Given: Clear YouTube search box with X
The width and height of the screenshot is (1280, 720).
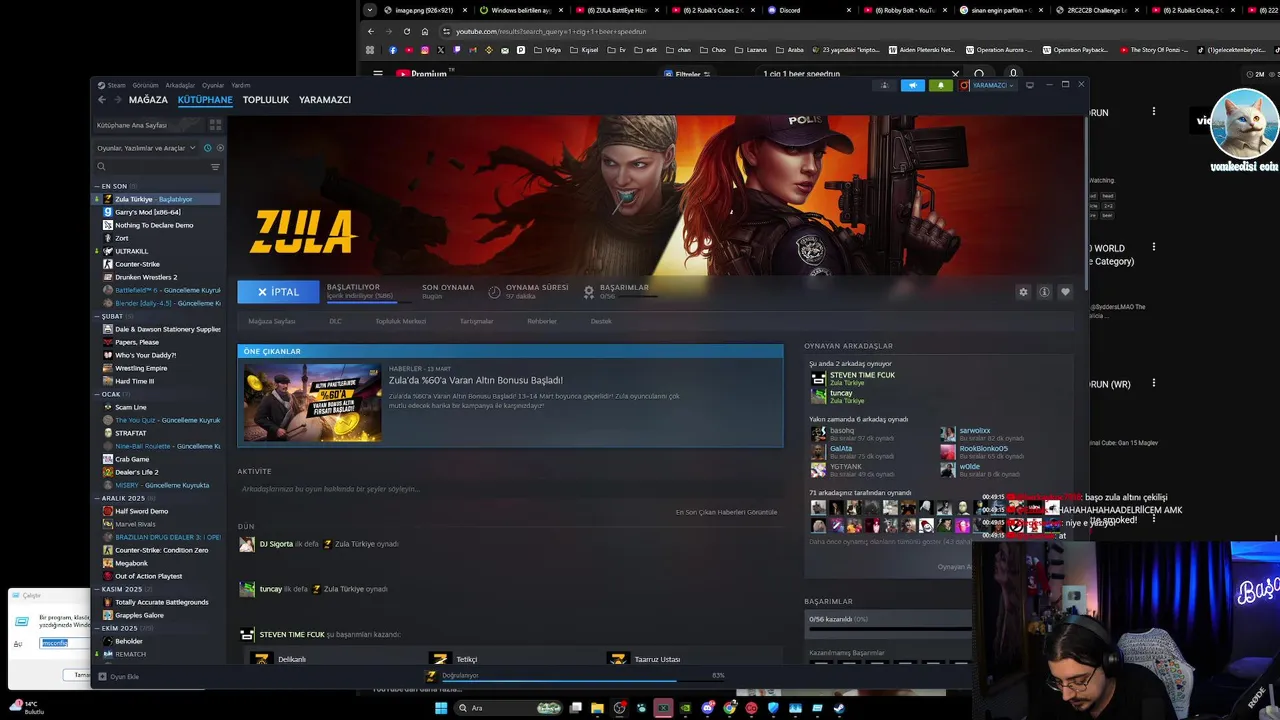Looking at the screenshot, I should 955,73.
